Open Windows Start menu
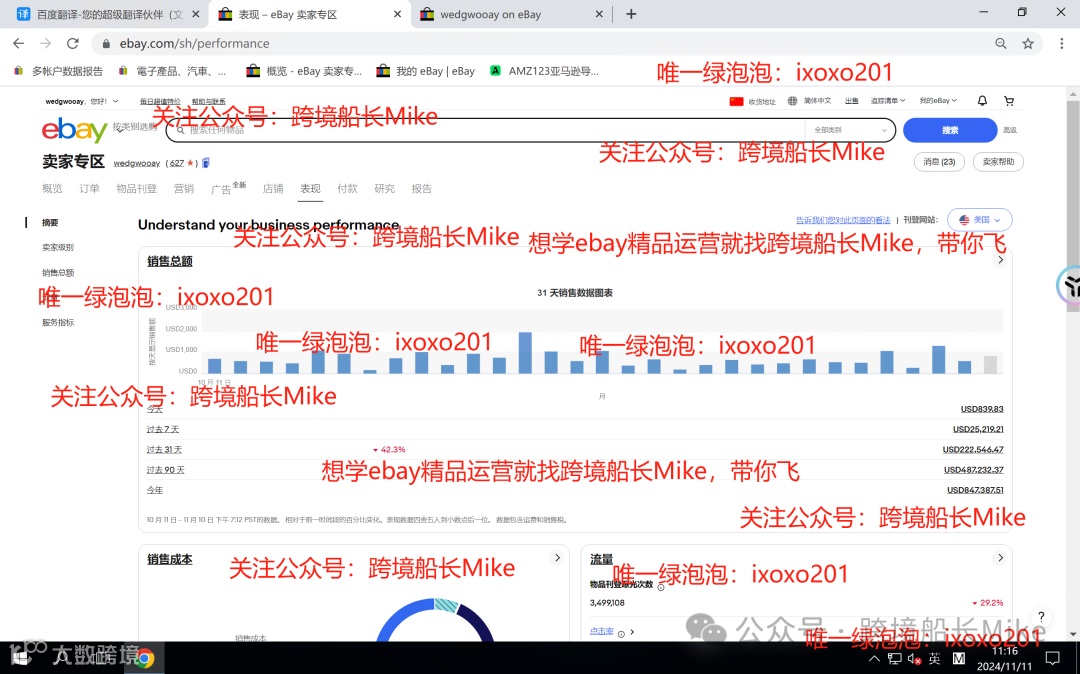The width and height of the screenshot is (1080, 674). [x=19, y=658]
